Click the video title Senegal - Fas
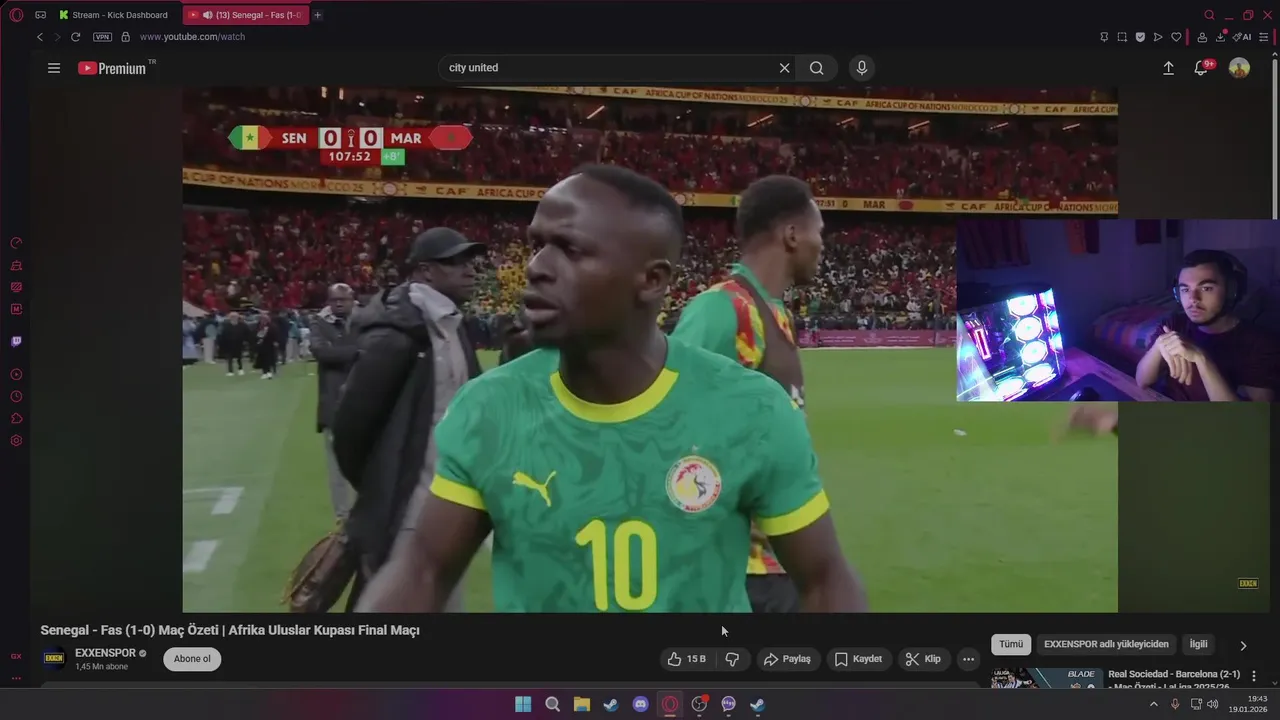The height and width of the screenshot is (720, 1280). [230, 630]
